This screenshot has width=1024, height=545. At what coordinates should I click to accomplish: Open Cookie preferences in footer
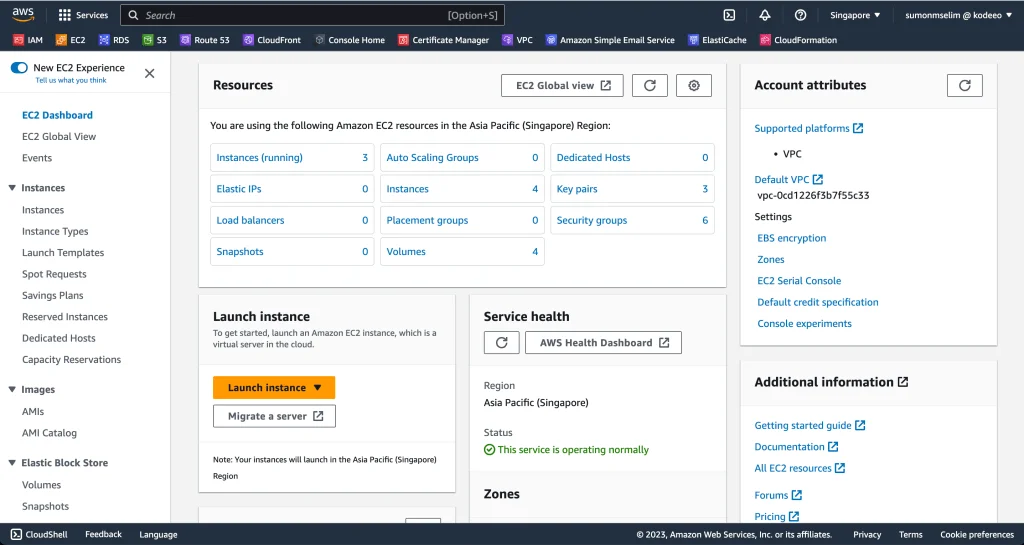[977, 535]
